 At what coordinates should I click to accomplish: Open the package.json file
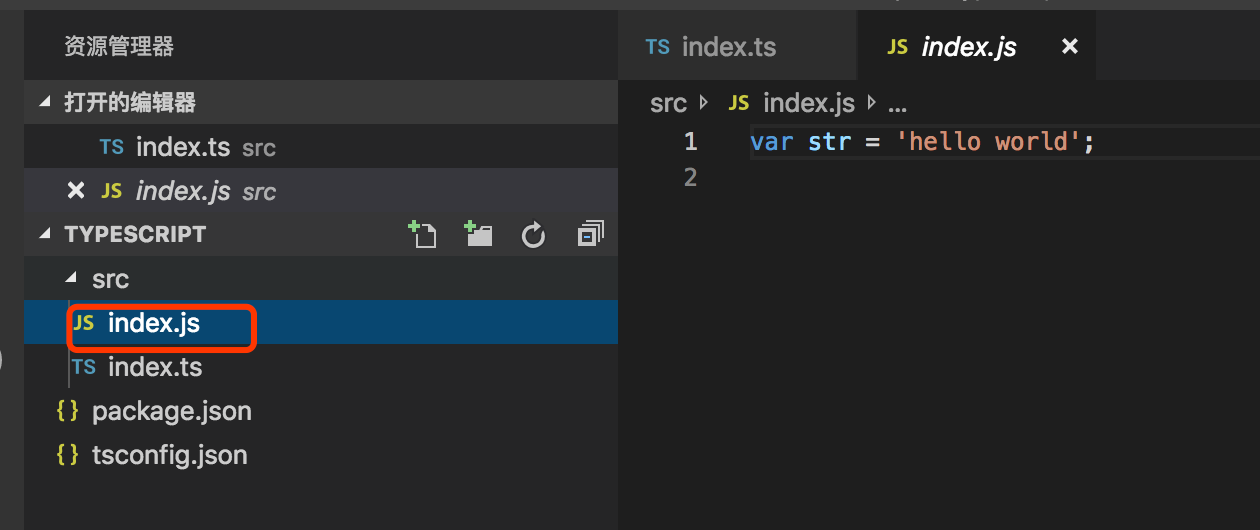pos(171,411)
